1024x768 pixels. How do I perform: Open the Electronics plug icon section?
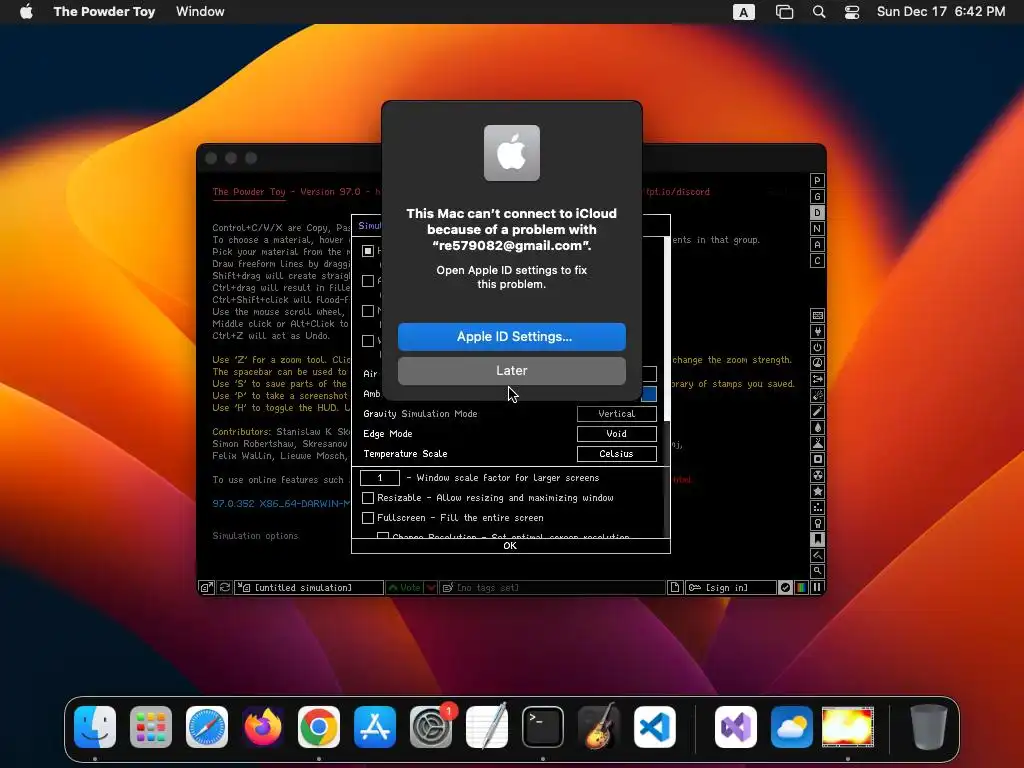817,332
